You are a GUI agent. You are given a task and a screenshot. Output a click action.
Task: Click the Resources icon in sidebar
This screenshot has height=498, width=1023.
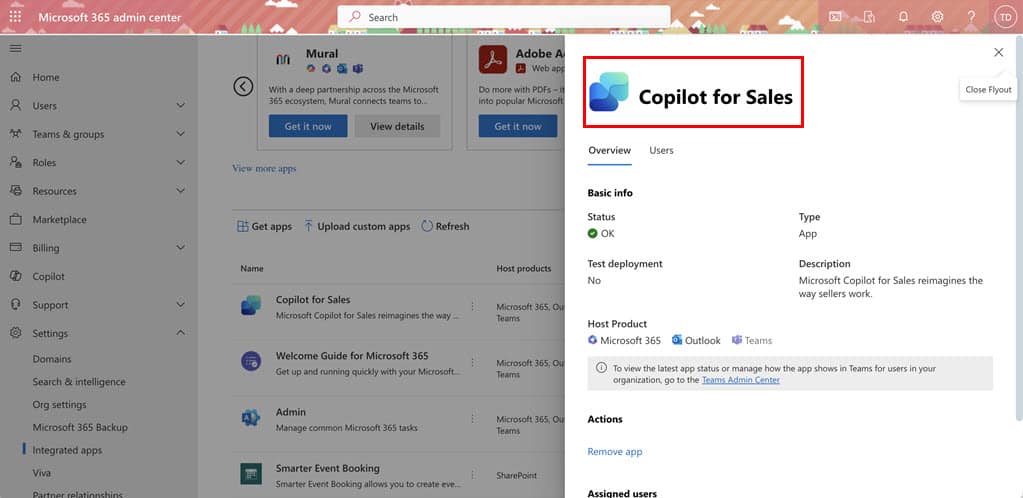click(x=16, y=191)
